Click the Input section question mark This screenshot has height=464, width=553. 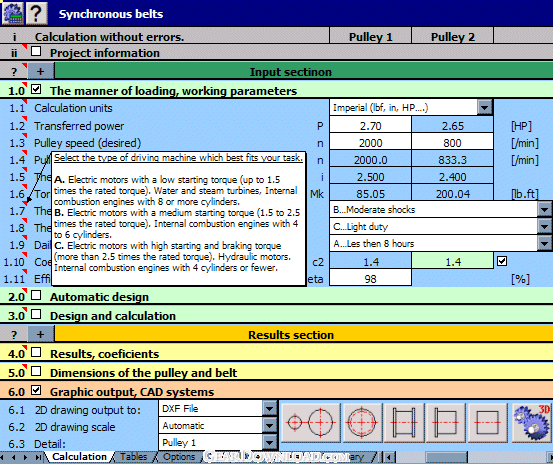click(13, 72)
